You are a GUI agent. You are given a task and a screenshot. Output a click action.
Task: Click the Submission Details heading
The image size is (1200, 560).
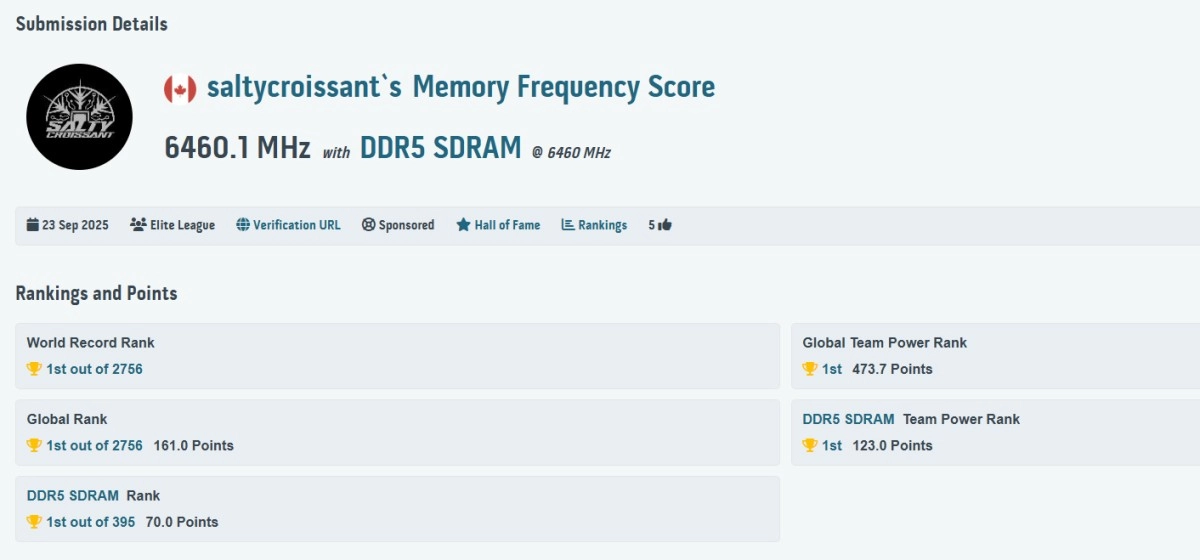coord(92,23)
